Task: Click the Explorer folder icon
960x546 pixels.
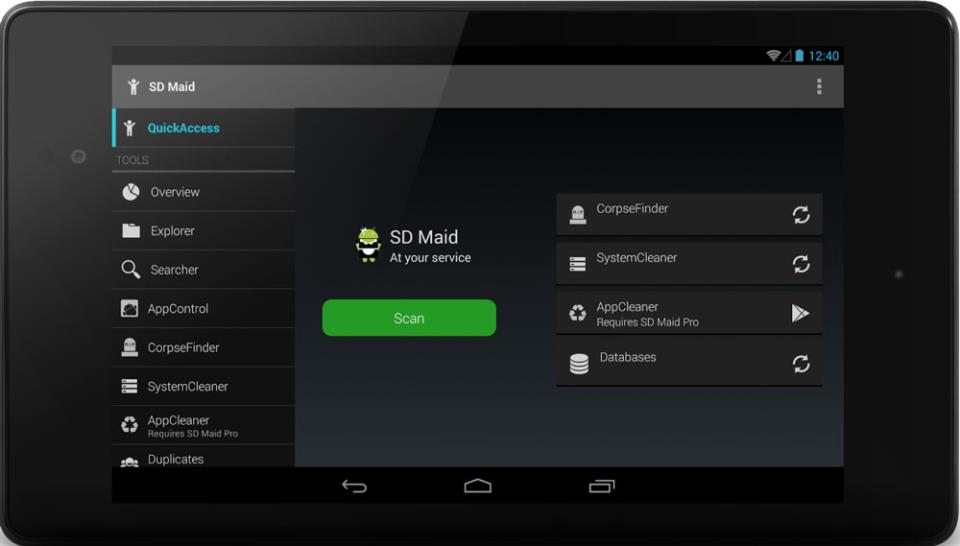Action: click(x=130, y=231)
